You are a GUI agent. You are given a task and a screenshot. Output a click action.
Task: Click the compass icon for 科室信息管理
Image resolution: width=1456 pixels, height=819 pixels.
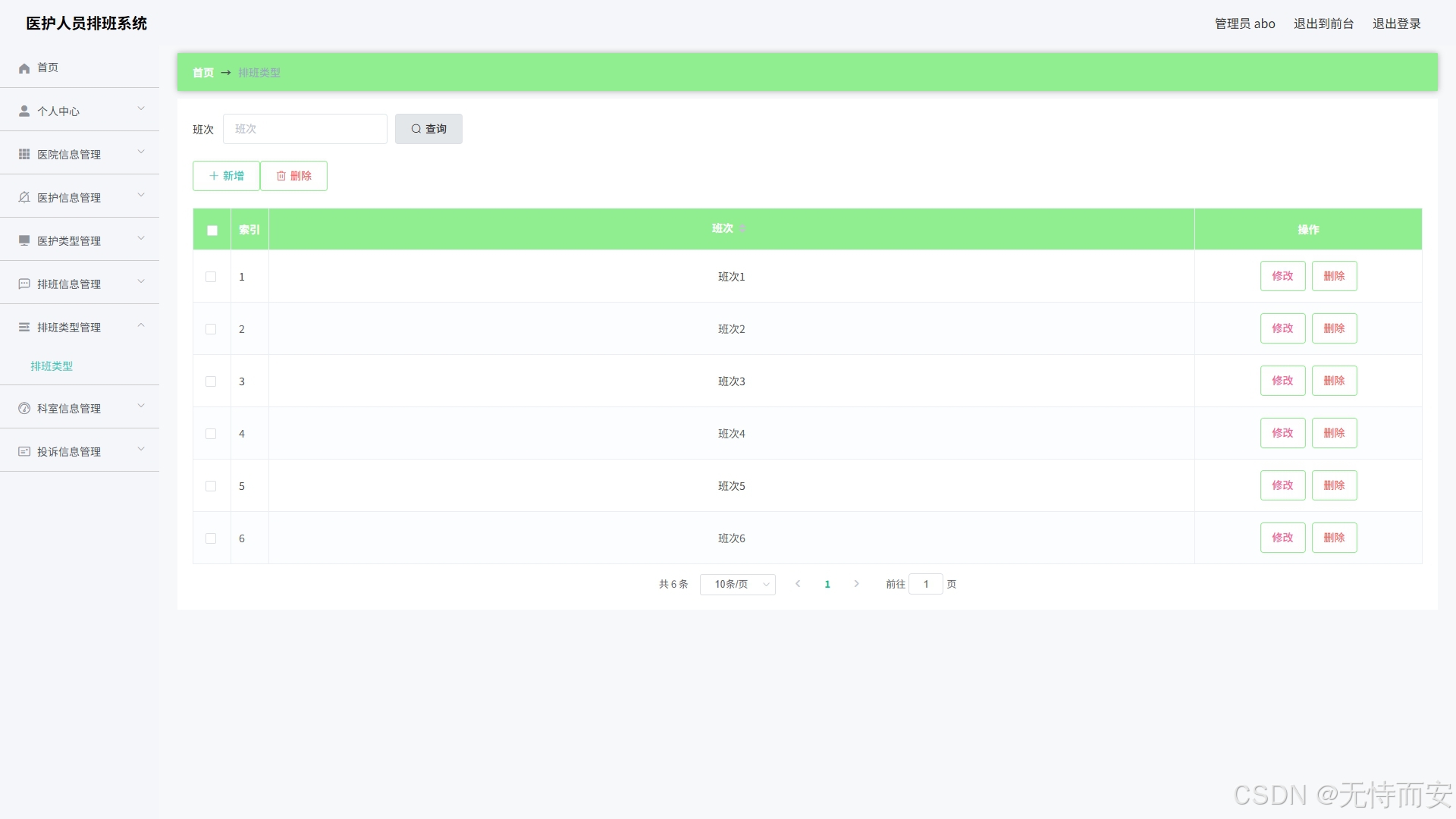[24, 409]
